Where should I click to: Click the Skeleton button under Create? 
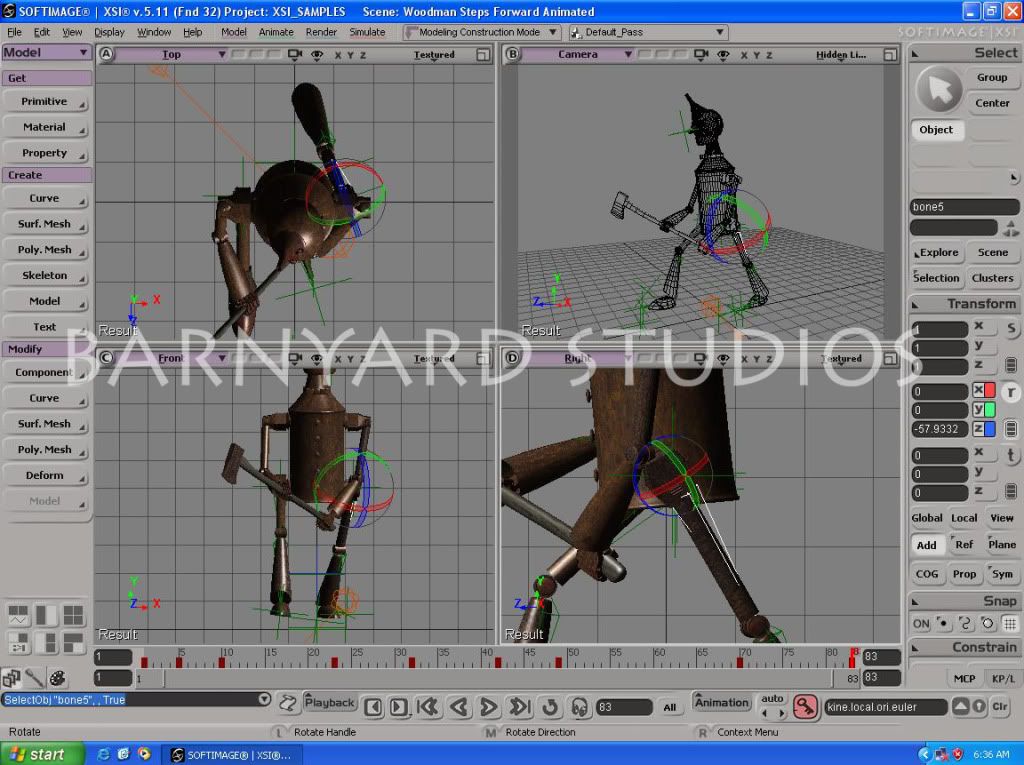[x=45, y=276]
